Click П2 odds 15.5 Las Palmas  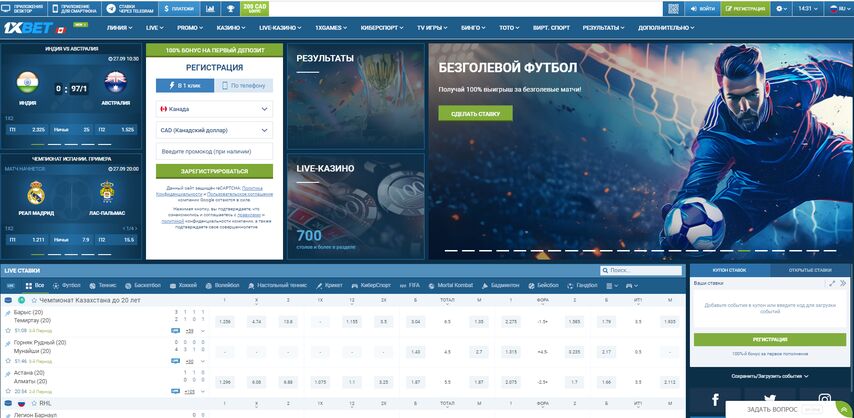tap(117, 239)
